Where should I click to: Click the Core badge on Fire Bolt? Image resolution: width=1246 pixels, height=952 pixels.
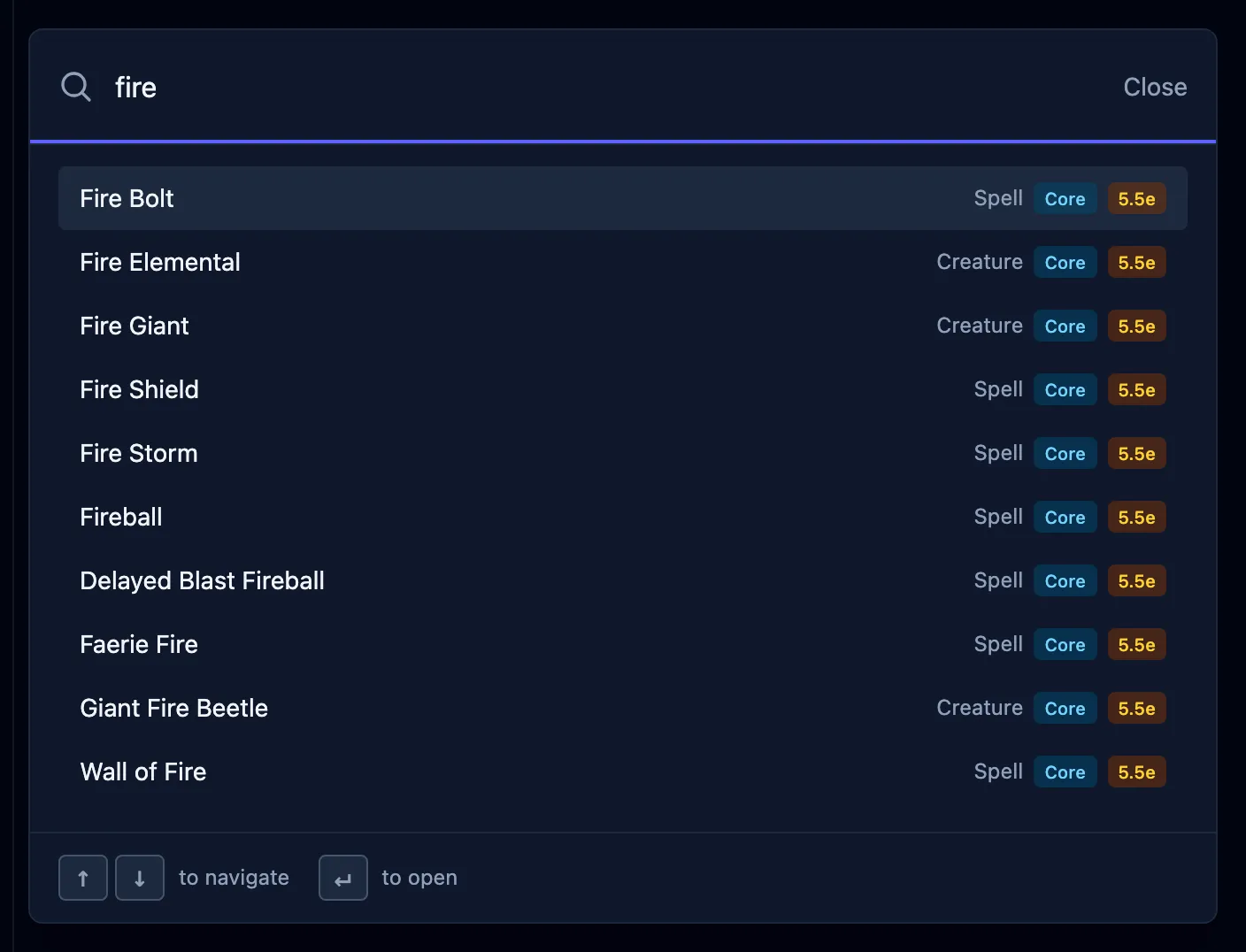1065,198
